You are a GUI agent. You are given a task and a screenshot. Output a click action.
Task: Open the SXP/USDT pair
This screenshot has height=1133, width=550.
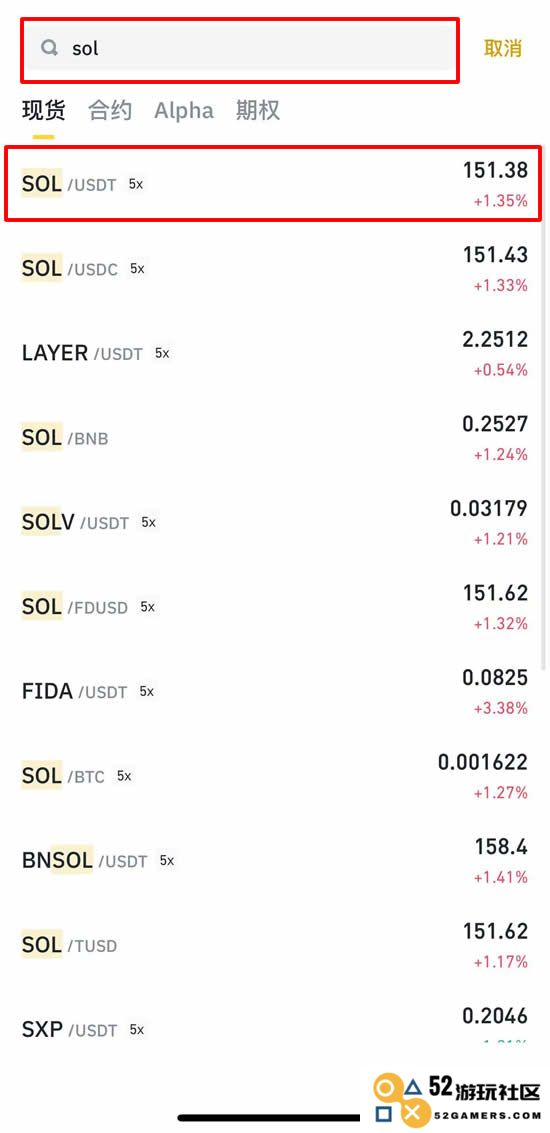click(275, 1026)
